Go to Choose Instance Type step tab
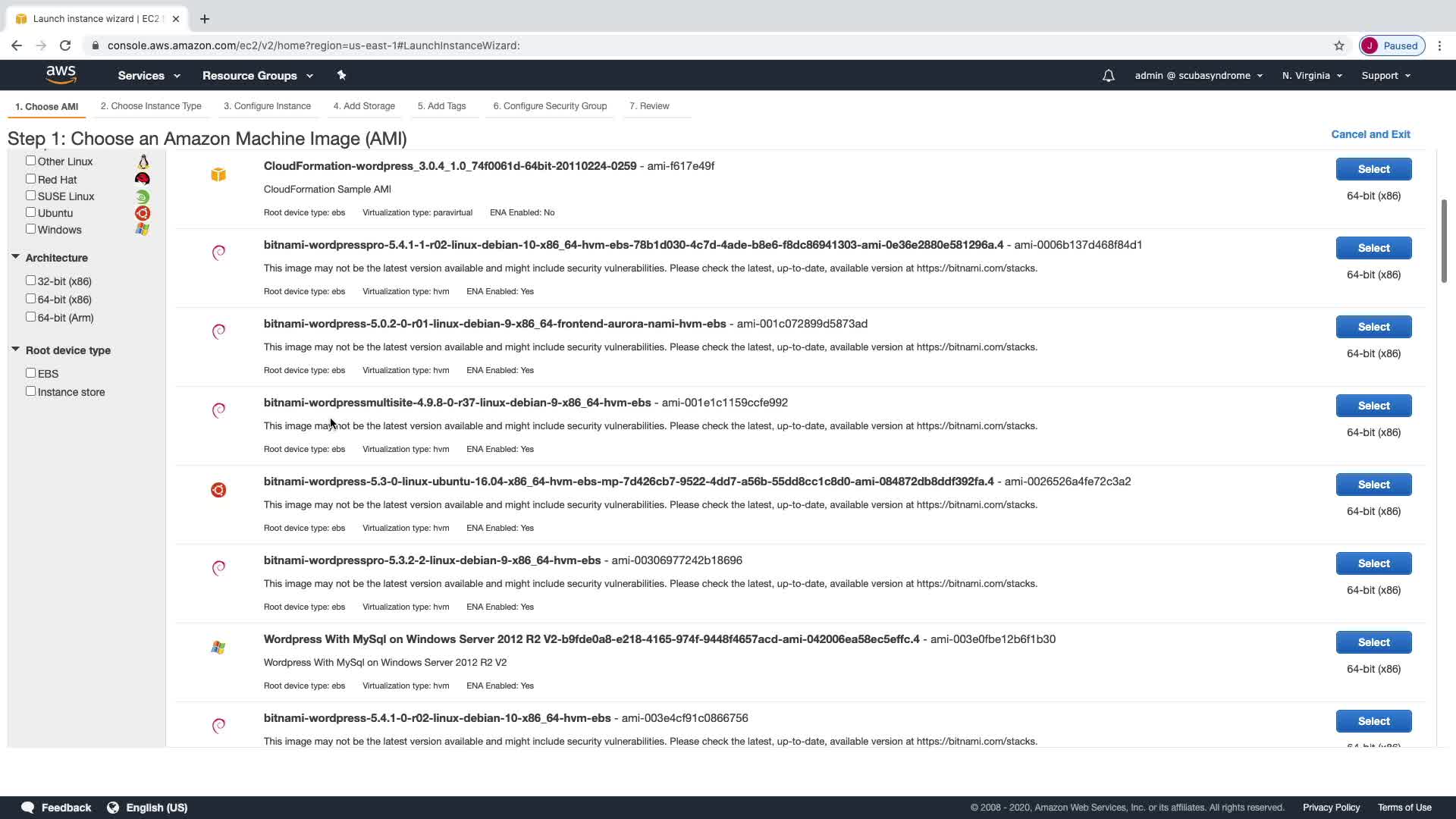Screen dimensions: 1456x819 (x=151, y=106)
